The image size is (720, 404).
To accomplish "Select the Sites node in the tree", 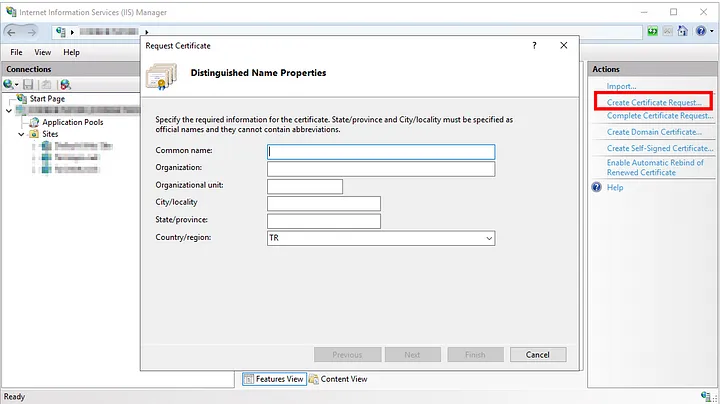I will click(50, 134).
